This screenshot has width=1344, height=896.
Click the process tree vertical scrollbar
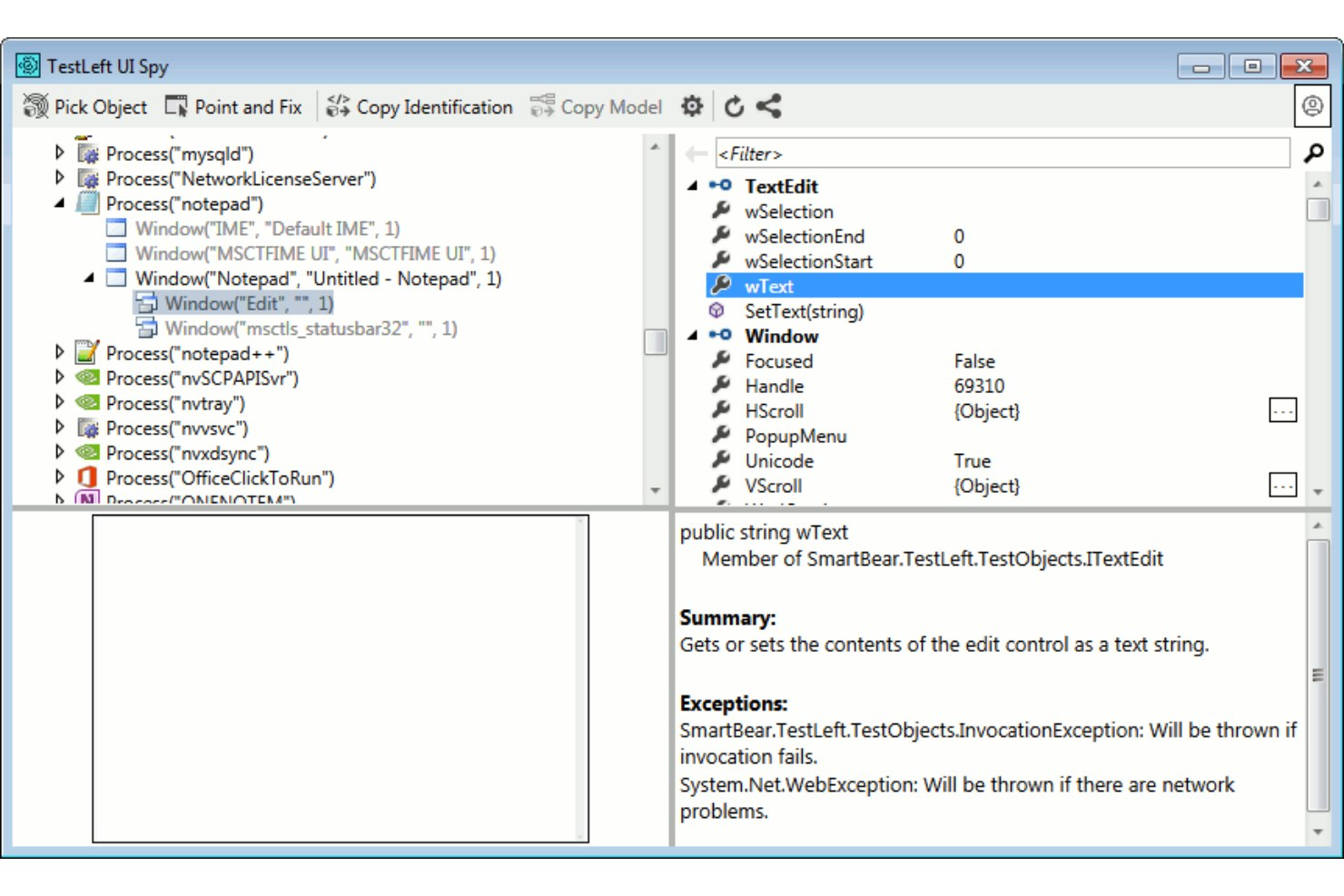point(656,336)
